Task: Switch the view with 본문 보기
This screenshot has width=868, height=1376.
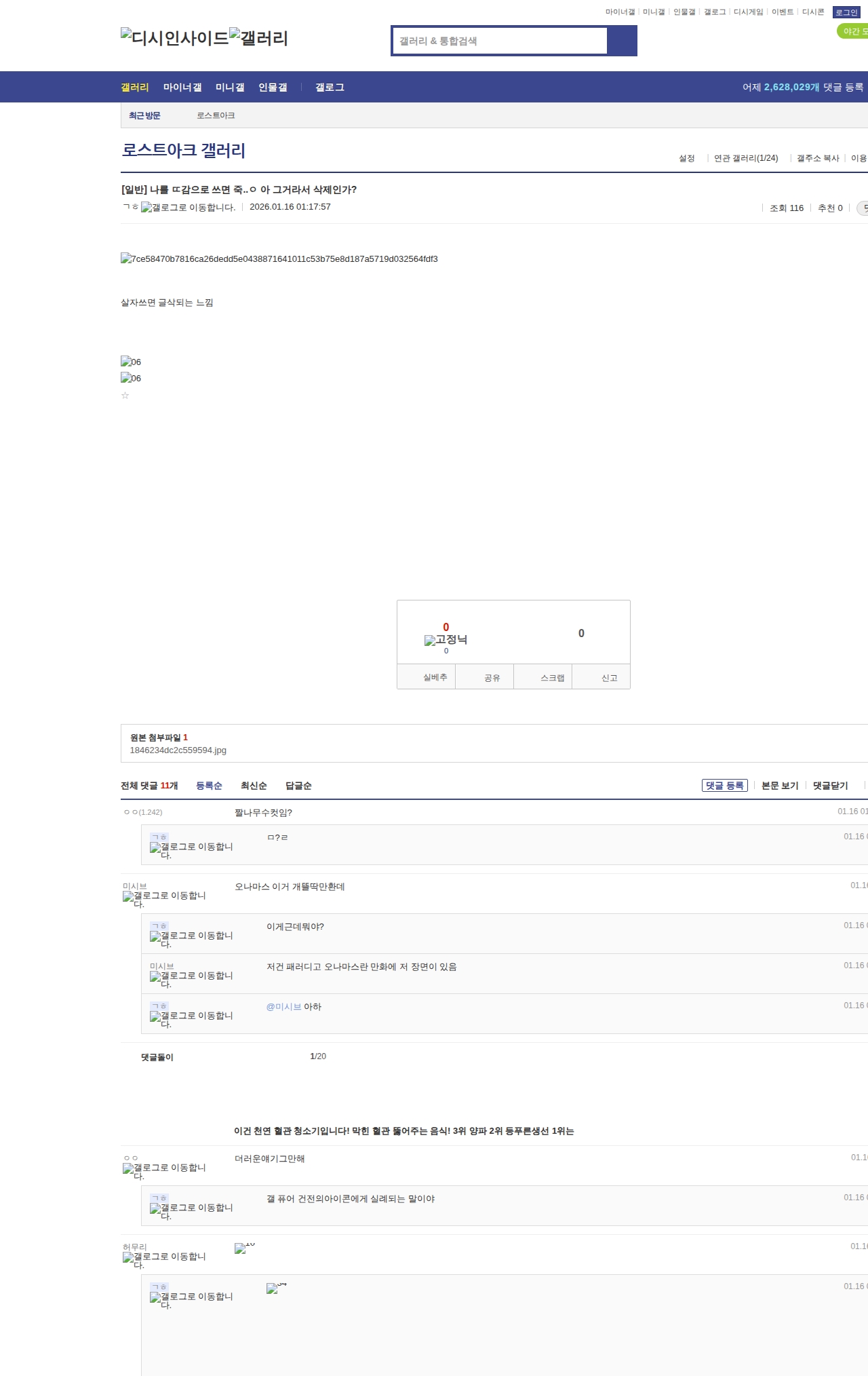Action: pos(779,786)
